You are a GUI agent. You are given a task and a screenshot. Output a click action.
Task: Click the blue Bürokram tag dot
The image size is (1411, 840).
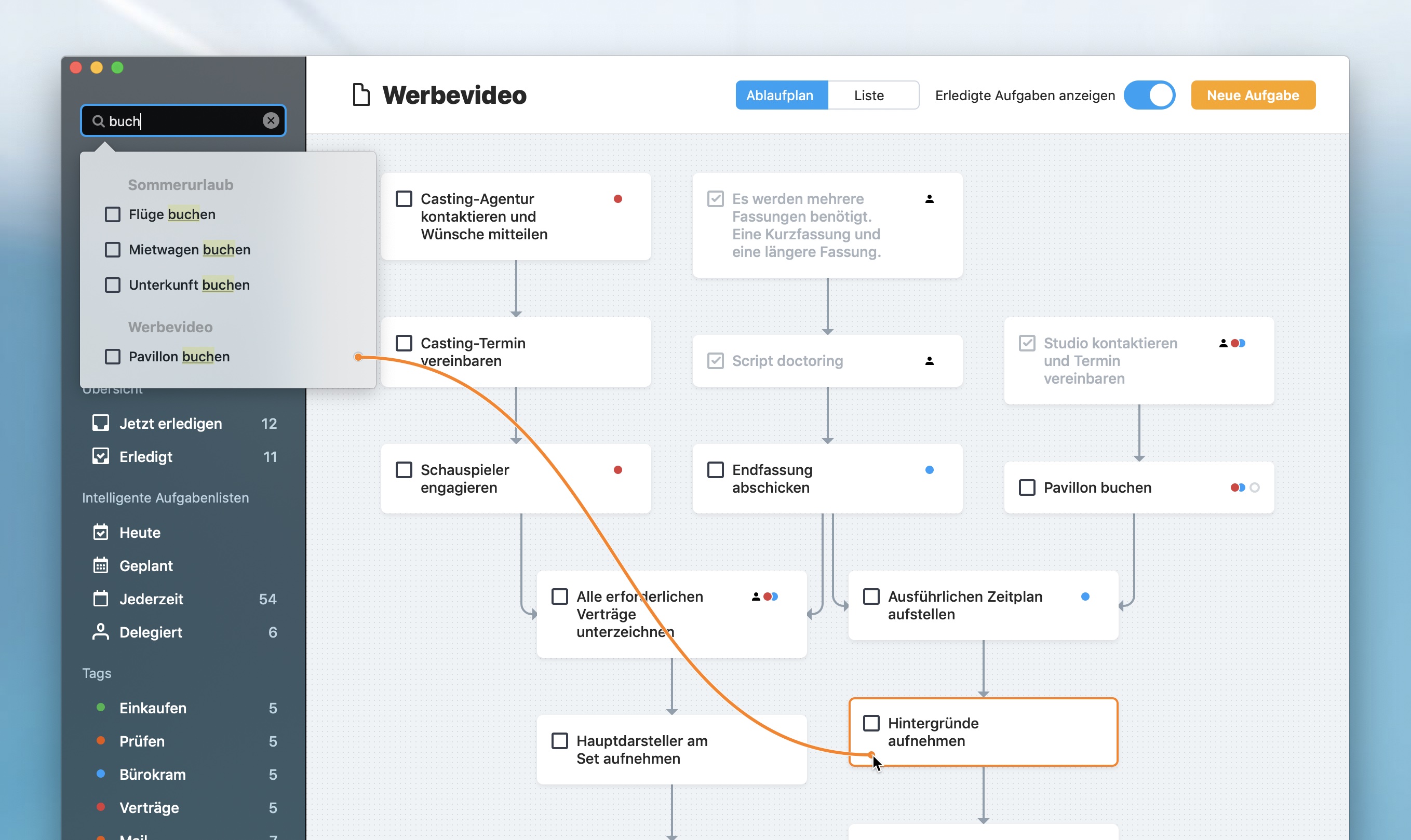click(100, 773)
